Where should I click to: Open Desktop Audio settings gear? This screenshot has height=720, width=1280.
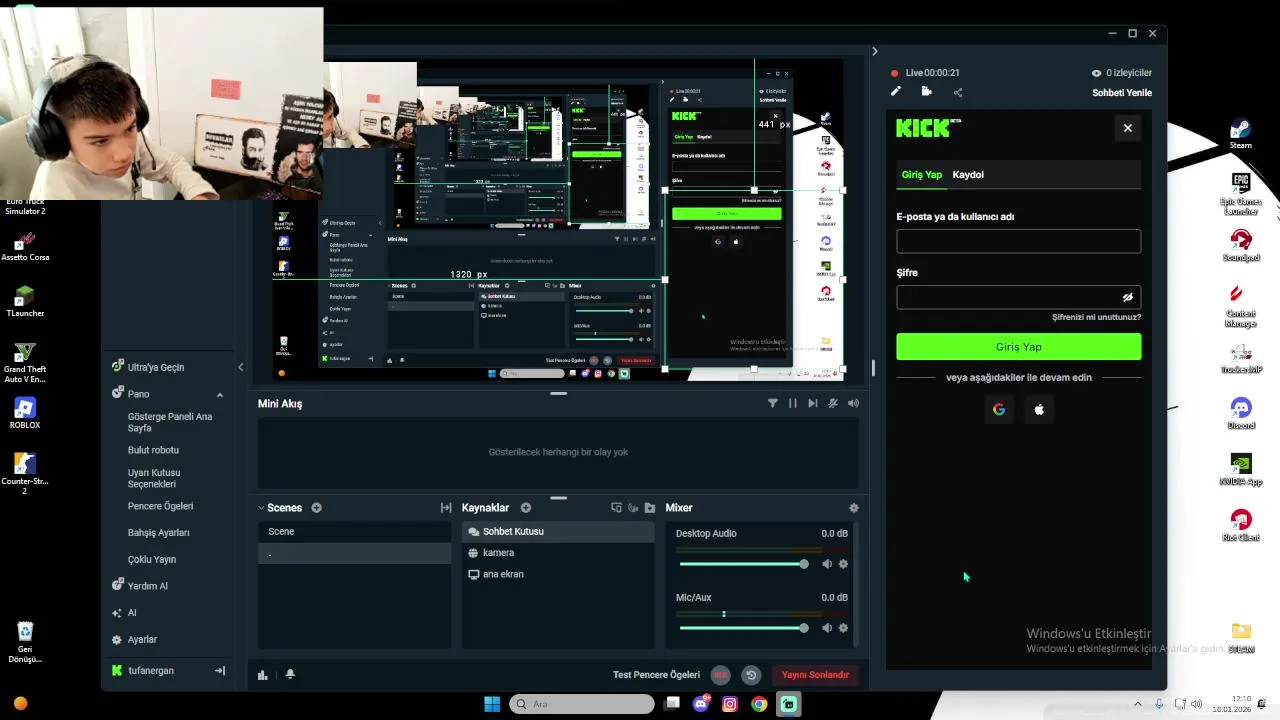(x=843, y=564)
